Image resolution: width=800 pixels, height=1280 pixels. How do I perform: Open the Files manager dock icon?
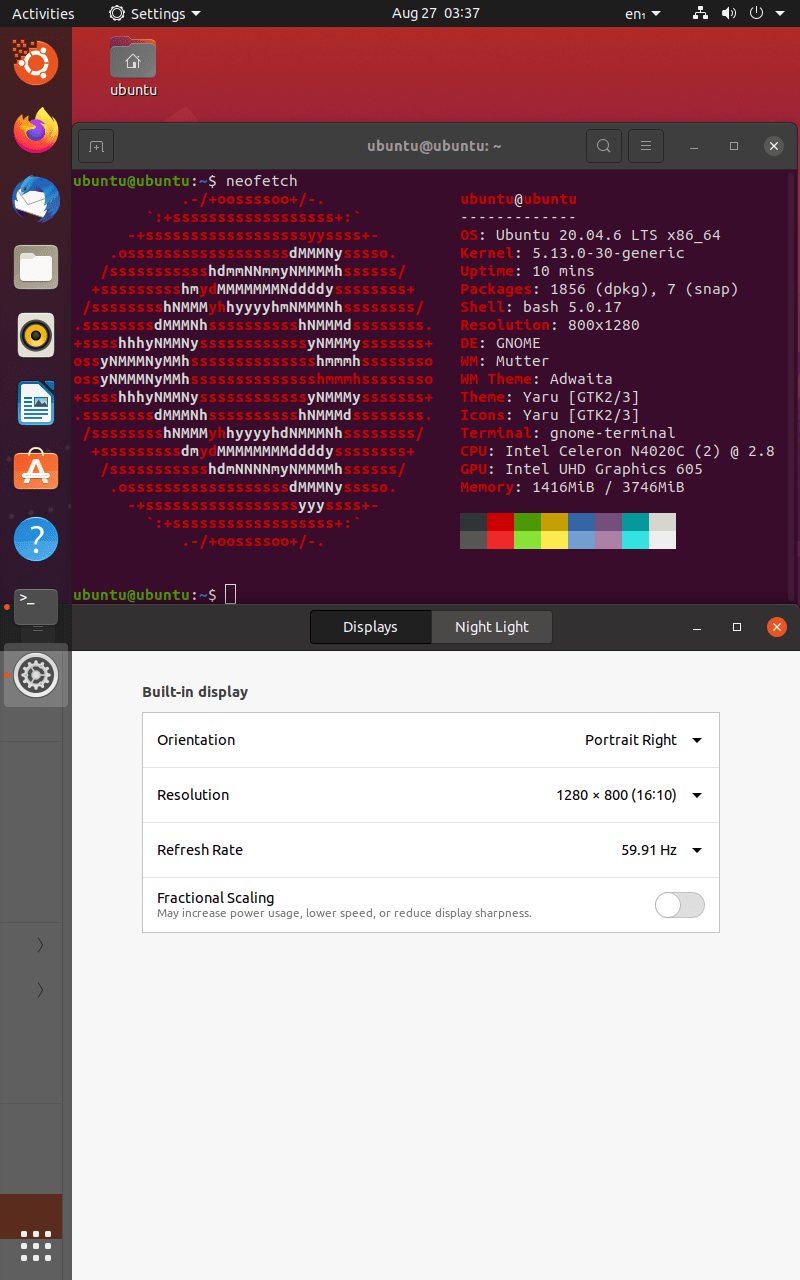(x=35, y=267)
